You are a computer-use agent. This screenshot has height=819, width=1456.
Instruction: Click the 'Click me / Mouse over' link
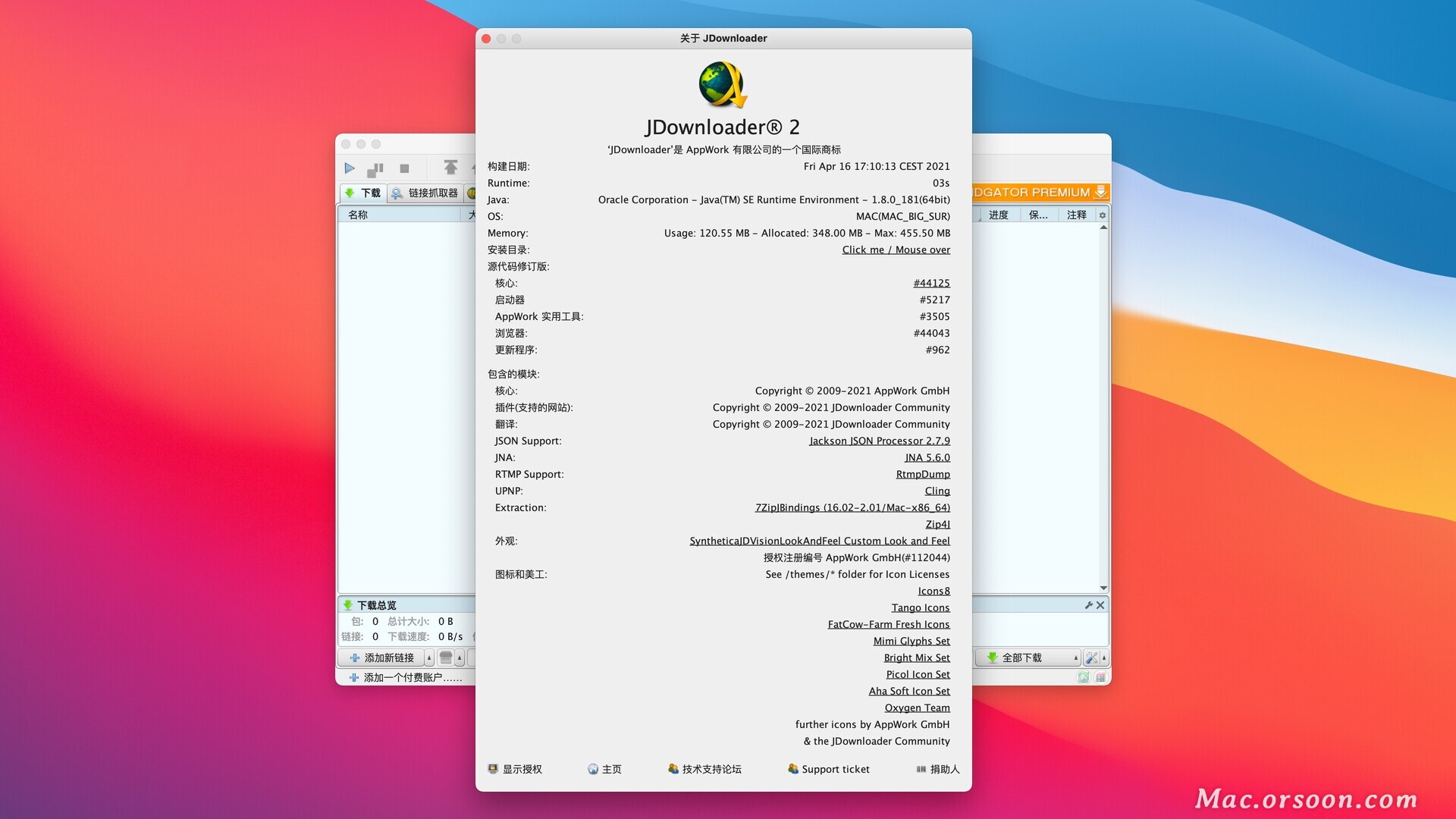[x=896, y=249]
